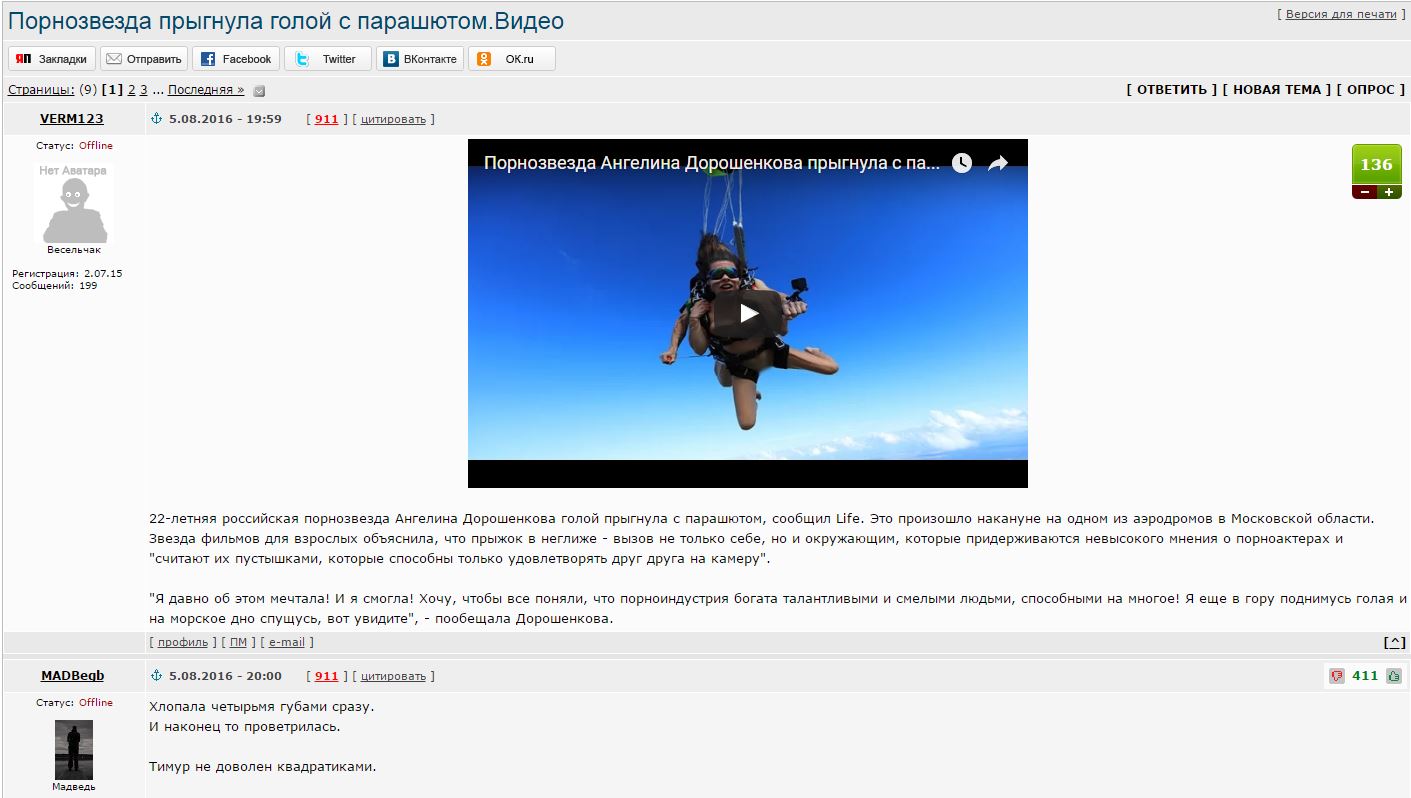
Task: Share the topic via ВКонтакте button
Action: (420, 59)
